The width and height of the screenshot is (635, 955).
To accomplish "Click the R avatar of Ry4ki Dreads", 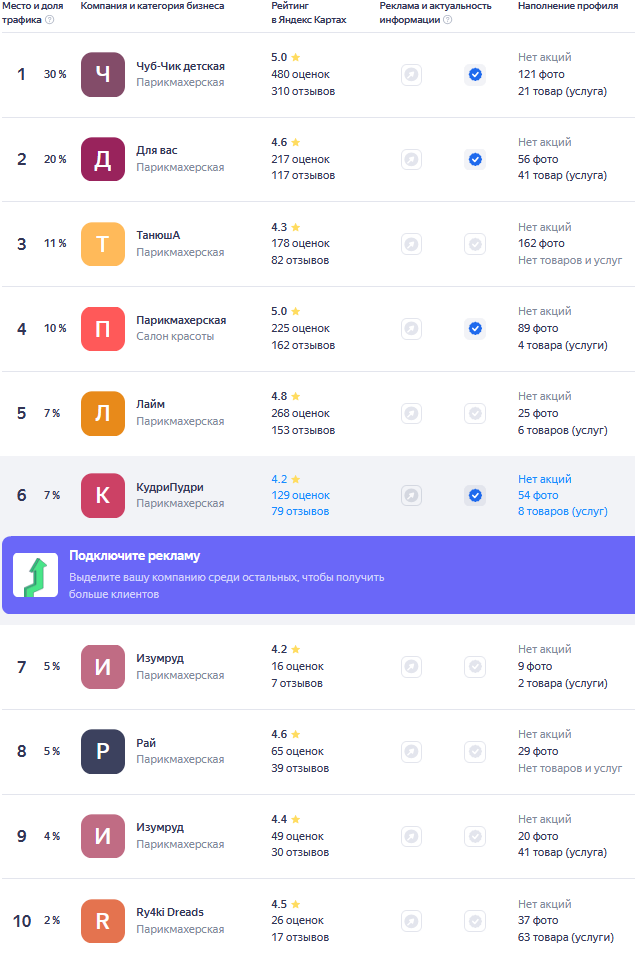I will [103, 921].
